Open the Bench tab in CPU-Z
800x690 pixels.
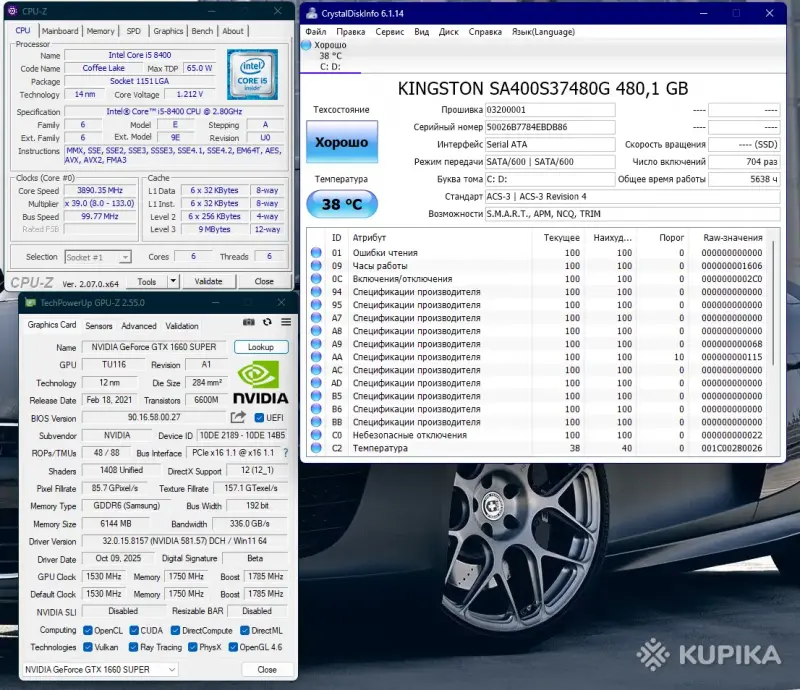pyautogui.click(x=202, y=31)
